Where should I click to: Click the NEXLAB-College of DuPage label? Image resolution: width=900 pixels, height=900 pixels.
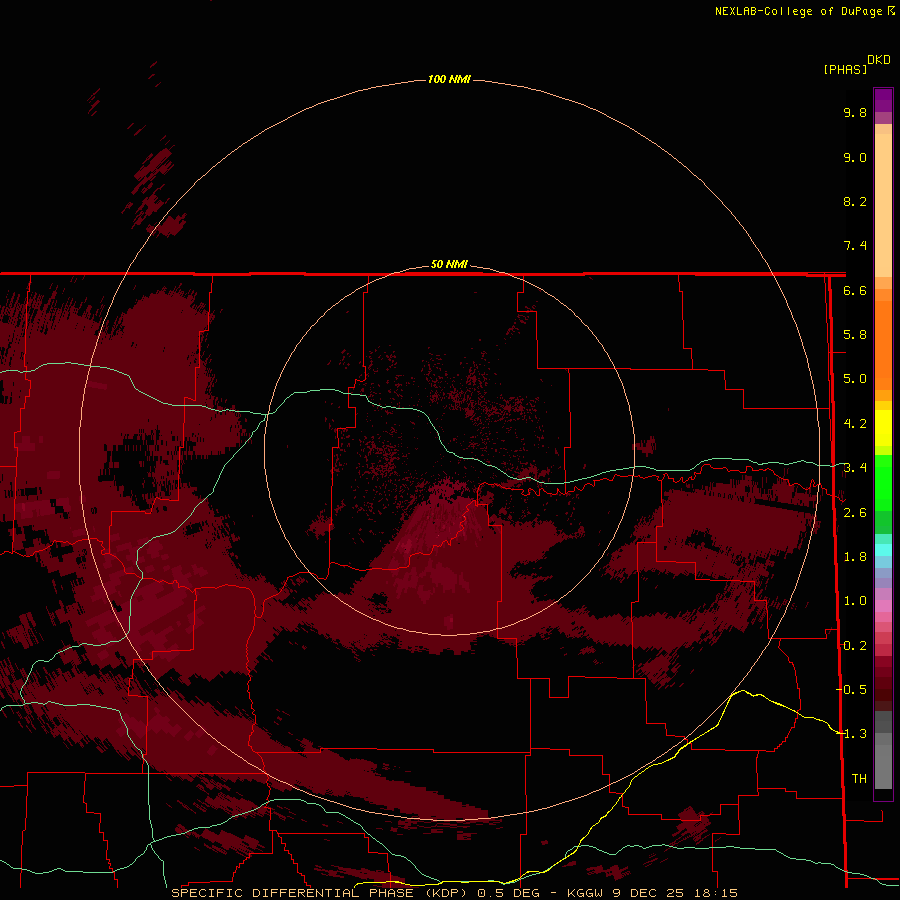coord(798,11)
